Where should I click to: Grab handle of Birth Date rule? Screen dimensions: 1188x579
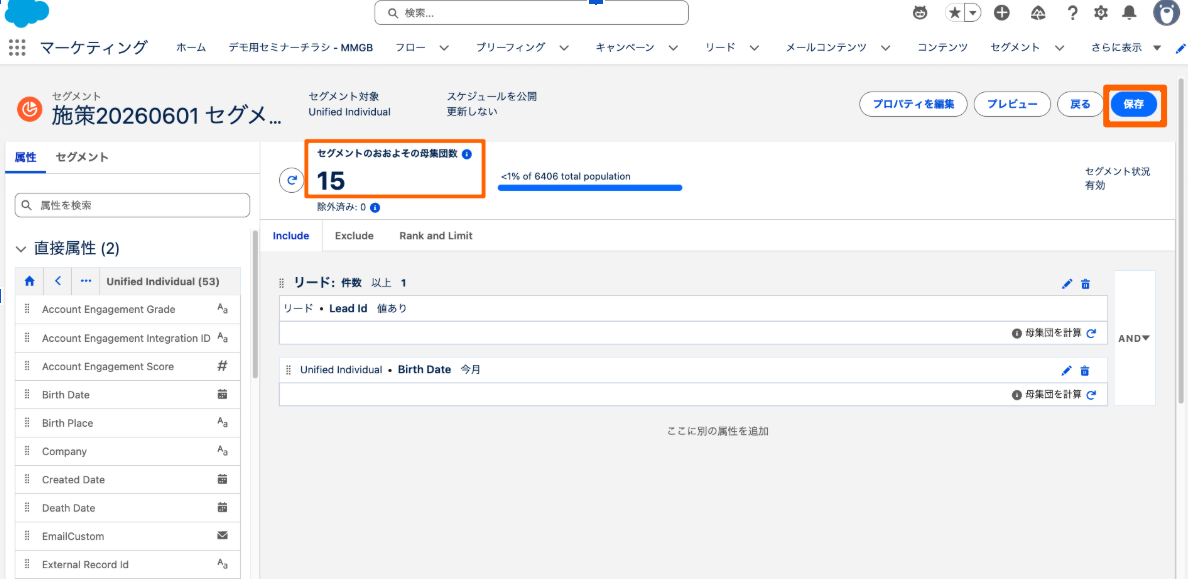tap(289, 370)
